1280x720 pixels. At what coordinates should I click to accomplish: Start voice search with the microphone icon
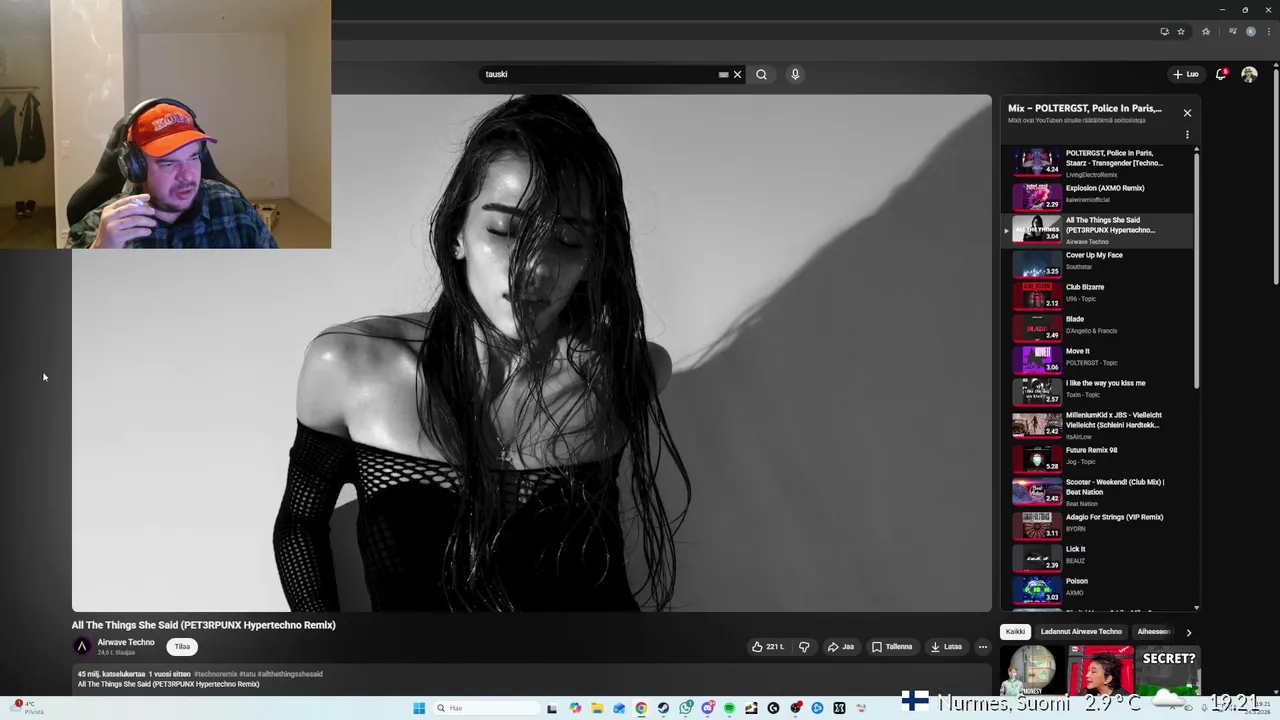click(x=795, y=74)
